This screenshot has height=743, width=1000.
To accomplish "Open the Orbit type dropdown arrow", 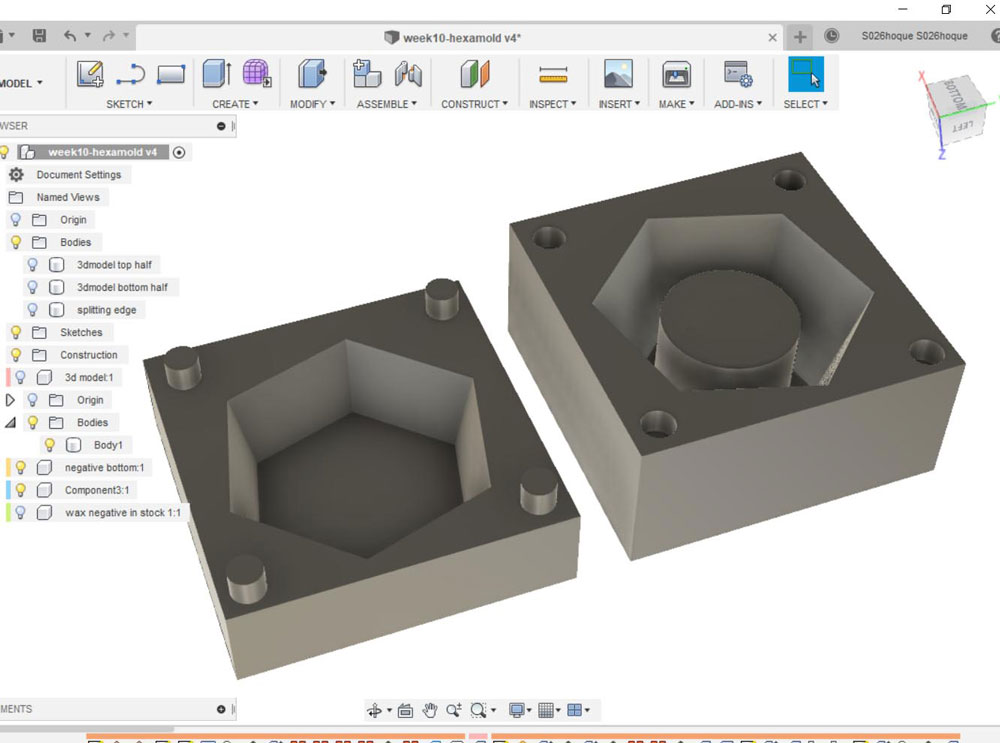I will coord(389,710).
